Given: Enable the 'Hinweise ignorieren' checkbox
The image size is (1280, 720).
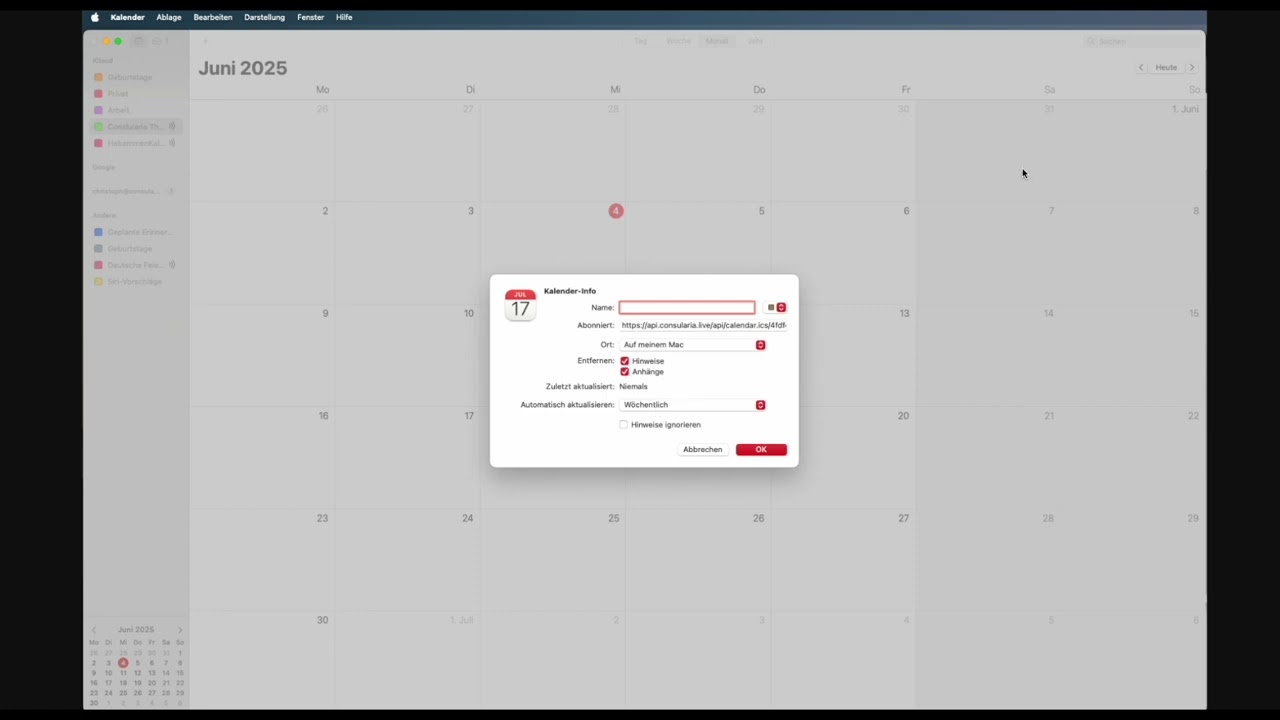Looking at the screenshot, I should [624, 425].
